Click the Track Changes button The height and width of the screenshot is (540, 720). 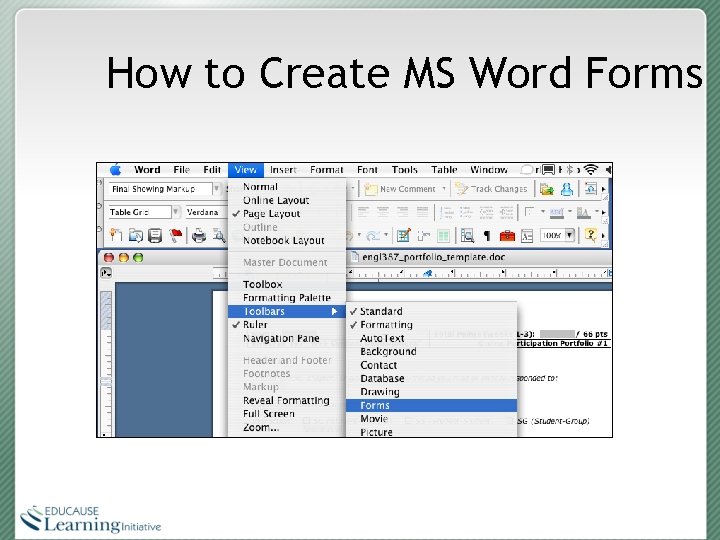491,189
